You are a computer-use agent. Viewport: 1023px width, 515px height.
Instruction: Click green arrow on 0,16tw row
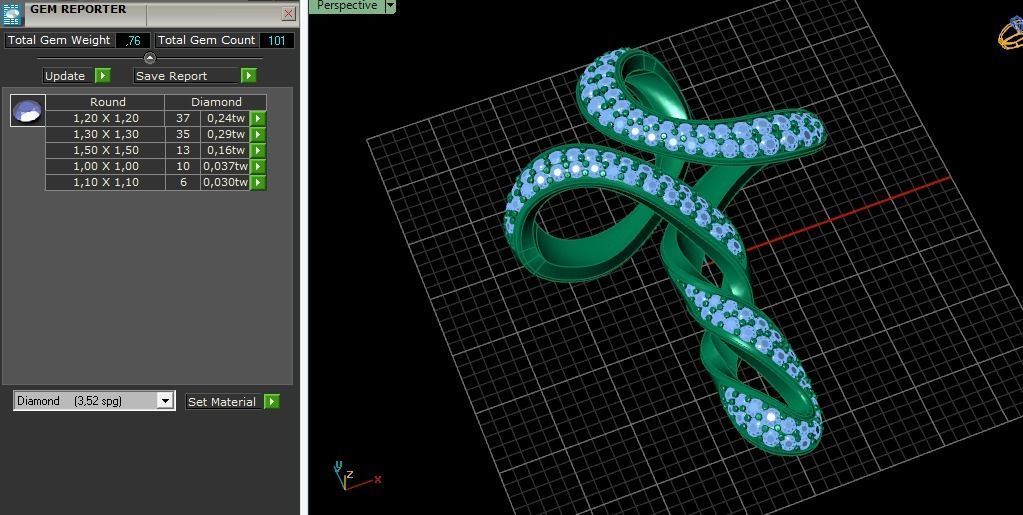pyautogui.click(x=258, y=150)
